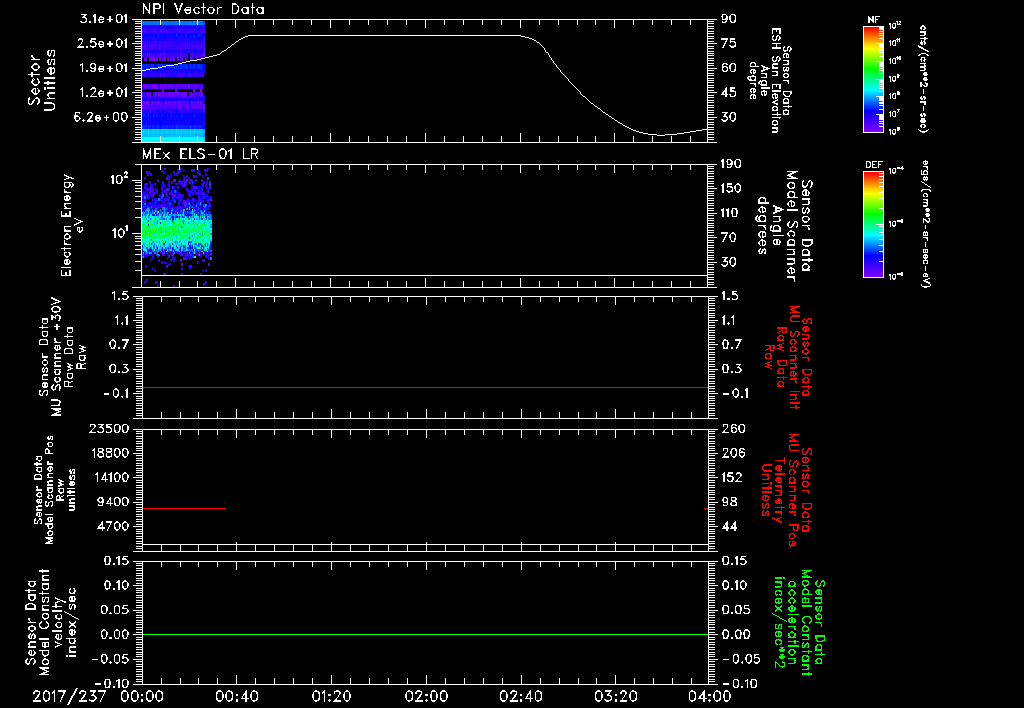
Task: Click the DEF label above color bar
Action: 873,165
